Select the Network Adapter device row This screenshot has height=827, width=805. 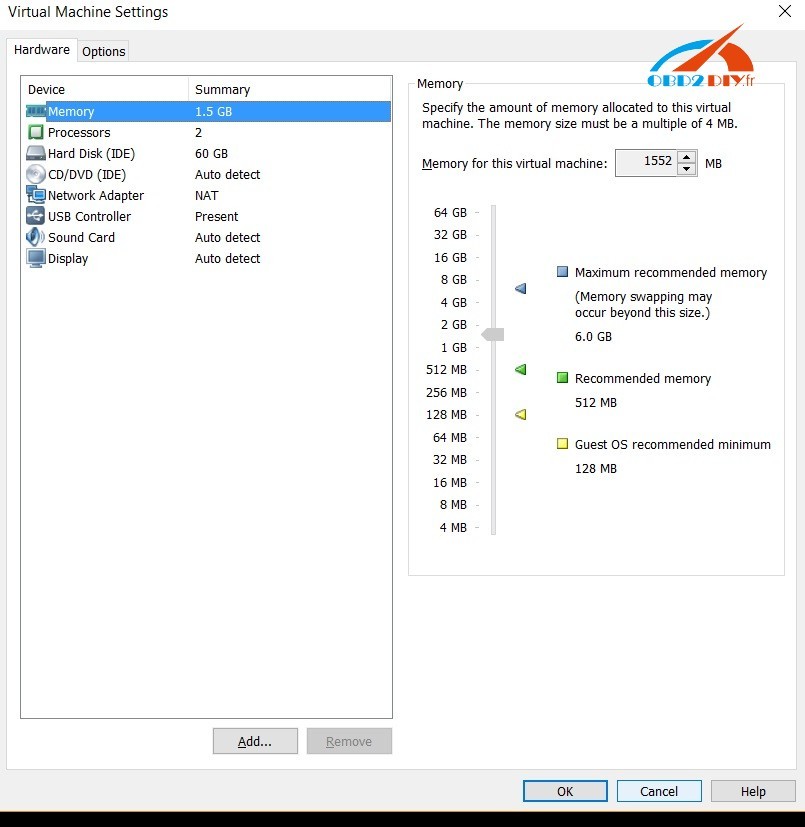[208, 195]
